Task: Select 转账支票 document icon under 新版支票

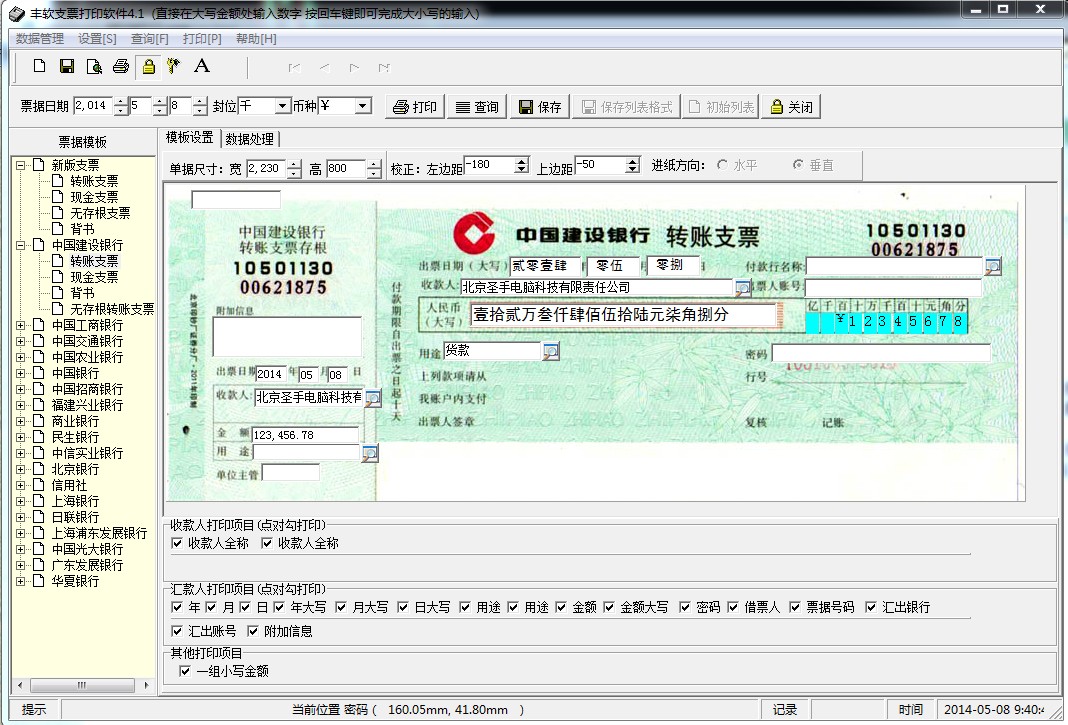Action: click(58, 181)
